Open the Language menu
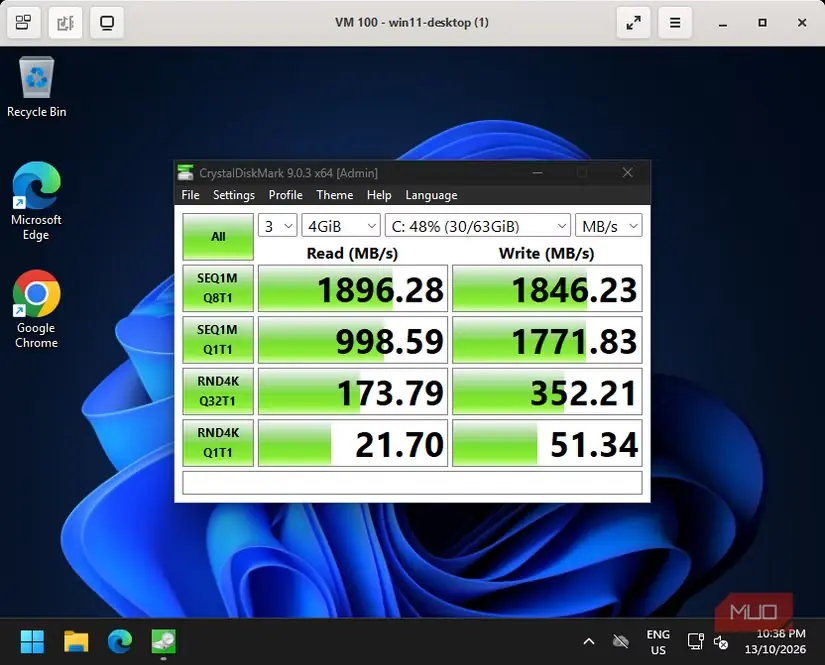This screenshot has height=665, width=825. click(431, 195)
